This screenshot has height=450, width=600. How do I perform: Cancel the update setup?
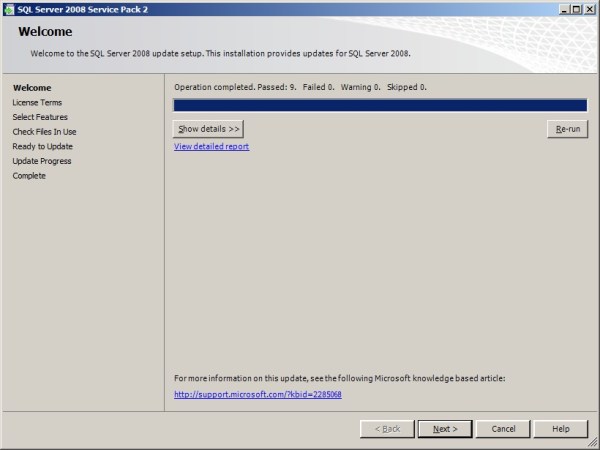tap(503, 429)
